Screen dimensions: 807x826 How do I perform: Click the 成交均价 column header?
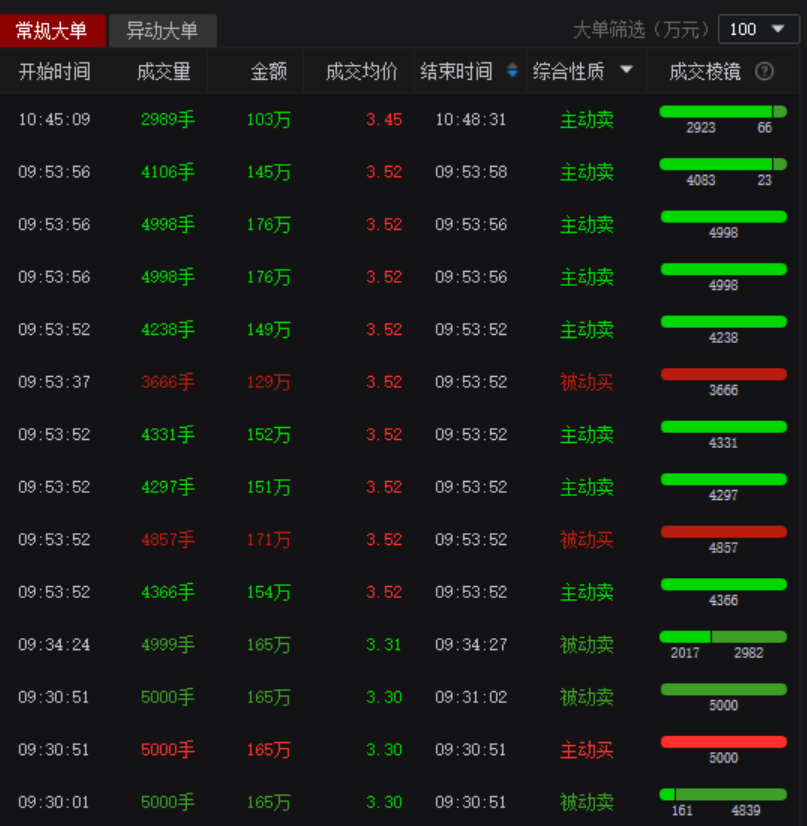(x=361, y=71)
